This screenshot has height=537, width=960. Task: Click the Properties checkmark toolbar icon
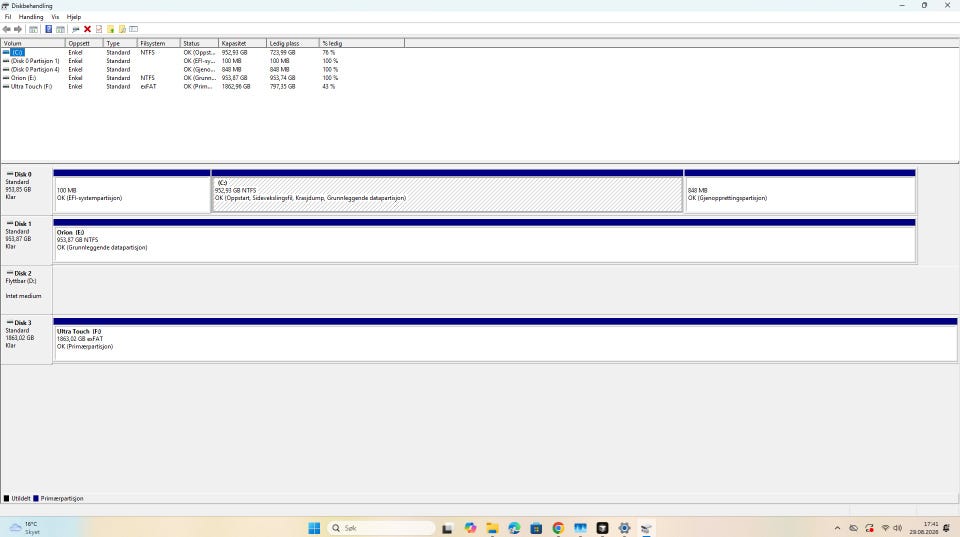pyautogui.click(x=99, y=29)
